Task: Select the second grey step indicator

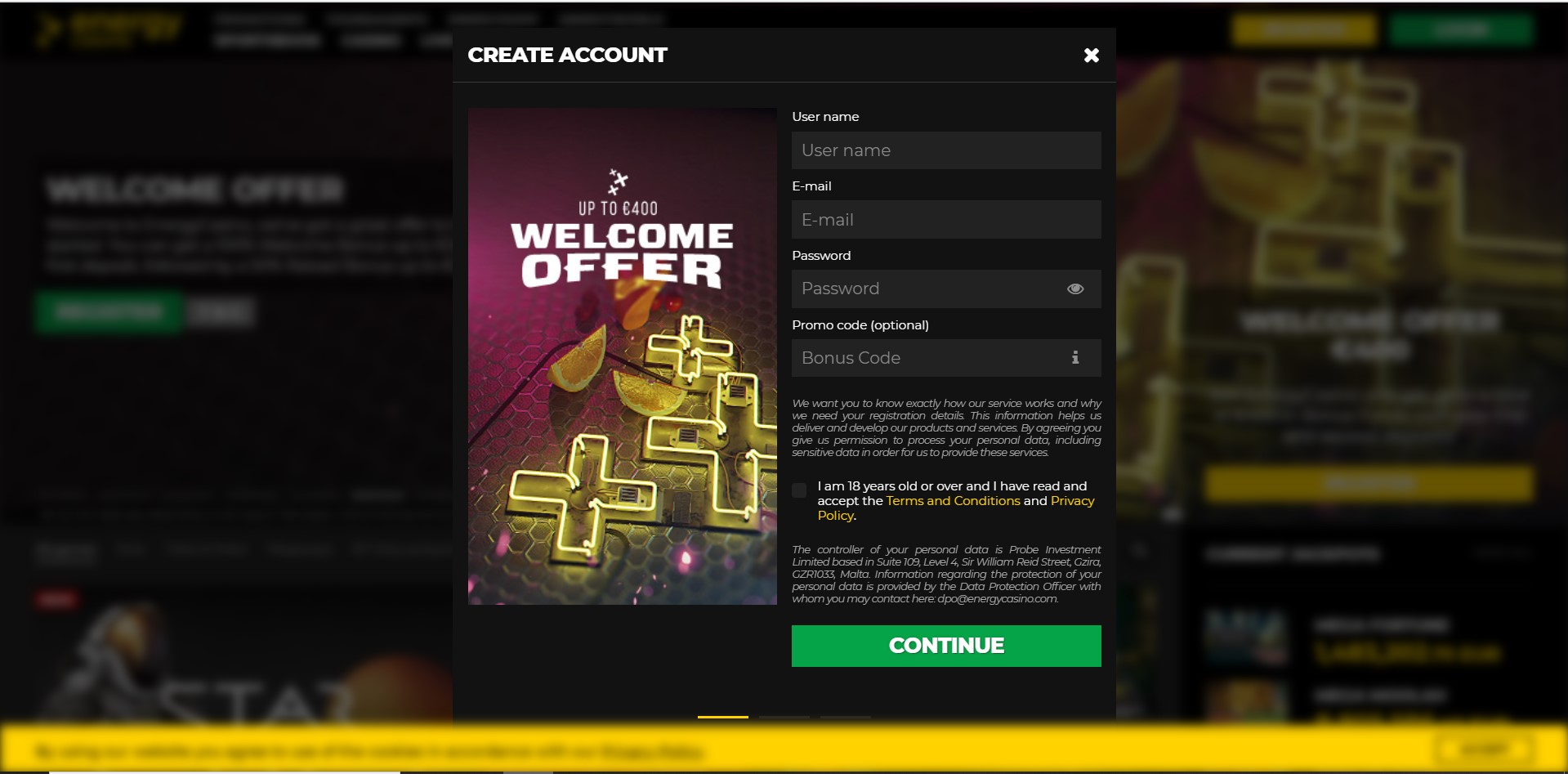Action: (784, 717)
